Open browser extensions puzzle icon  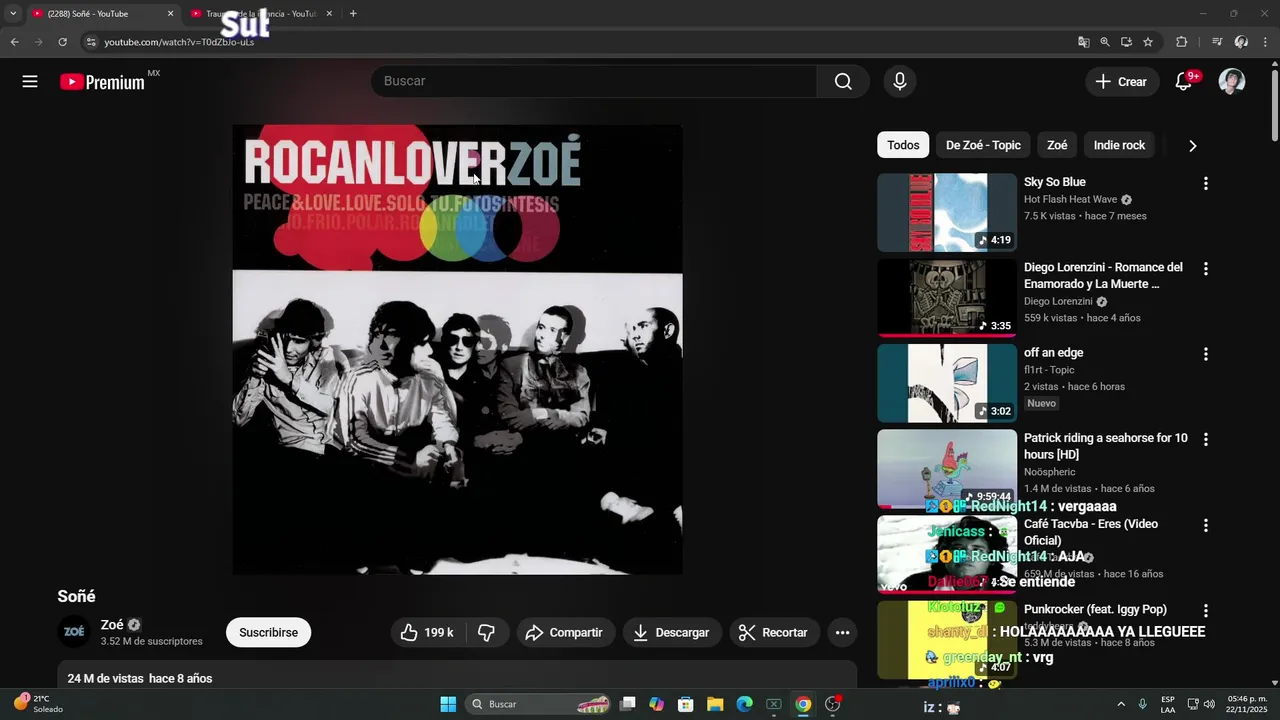[1181, 42]
